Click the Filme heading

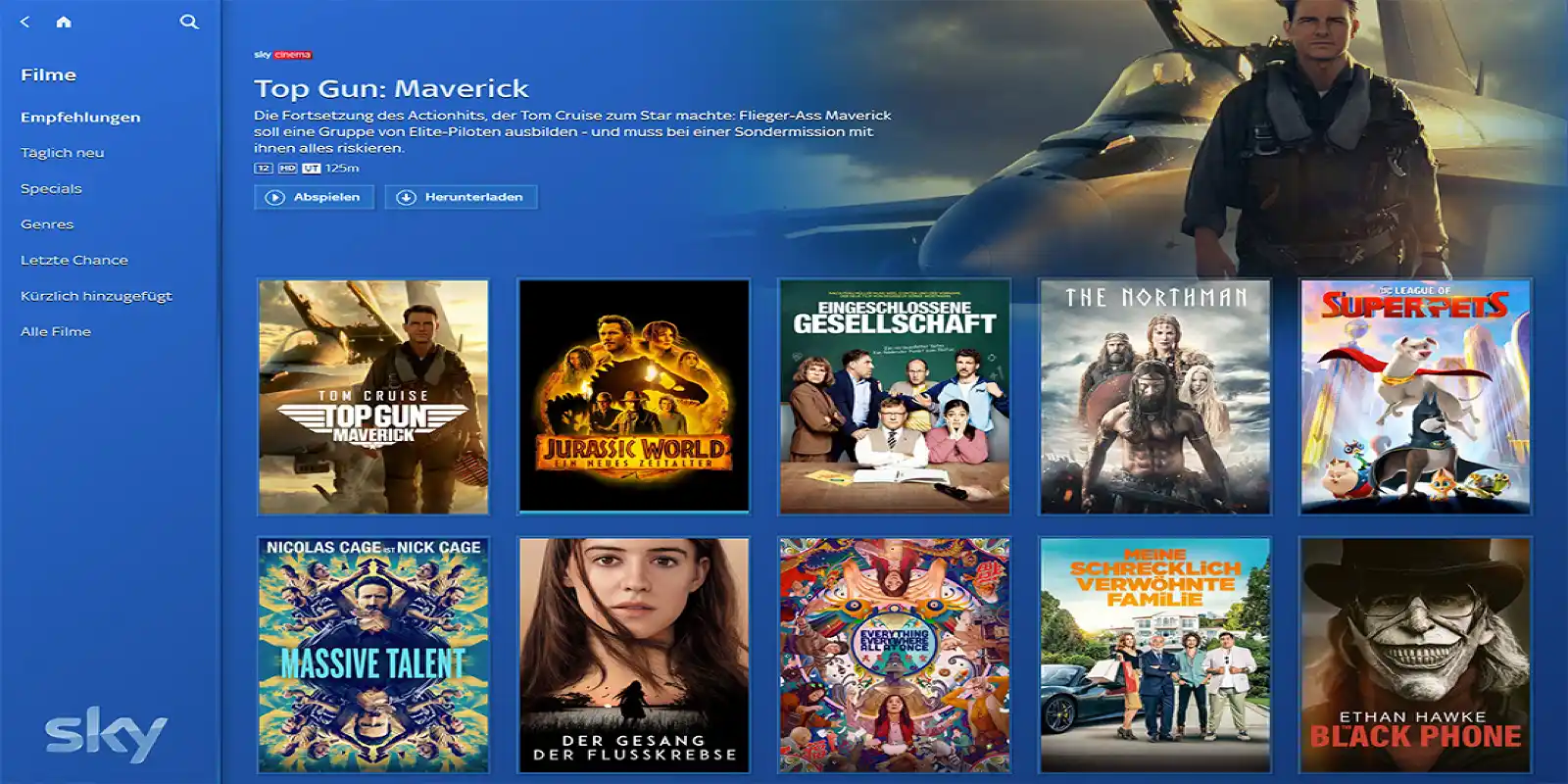click(x=48, y=74)
